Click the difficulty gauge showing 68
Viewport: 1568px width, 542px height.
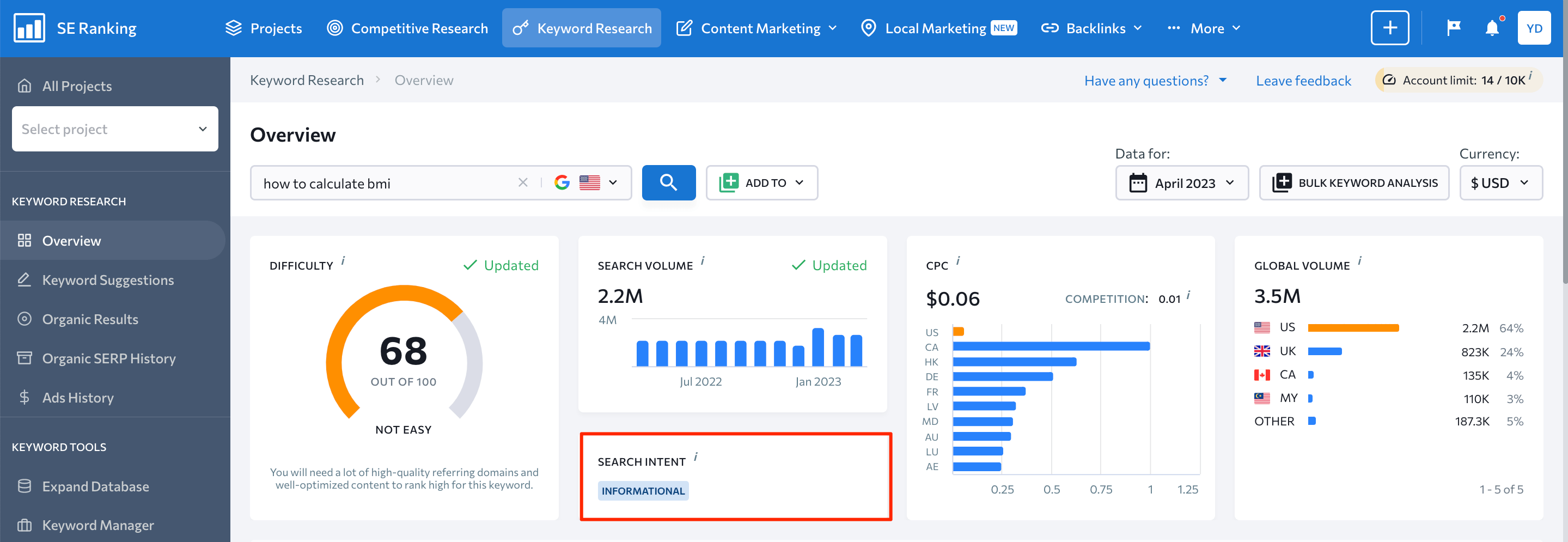404,352
